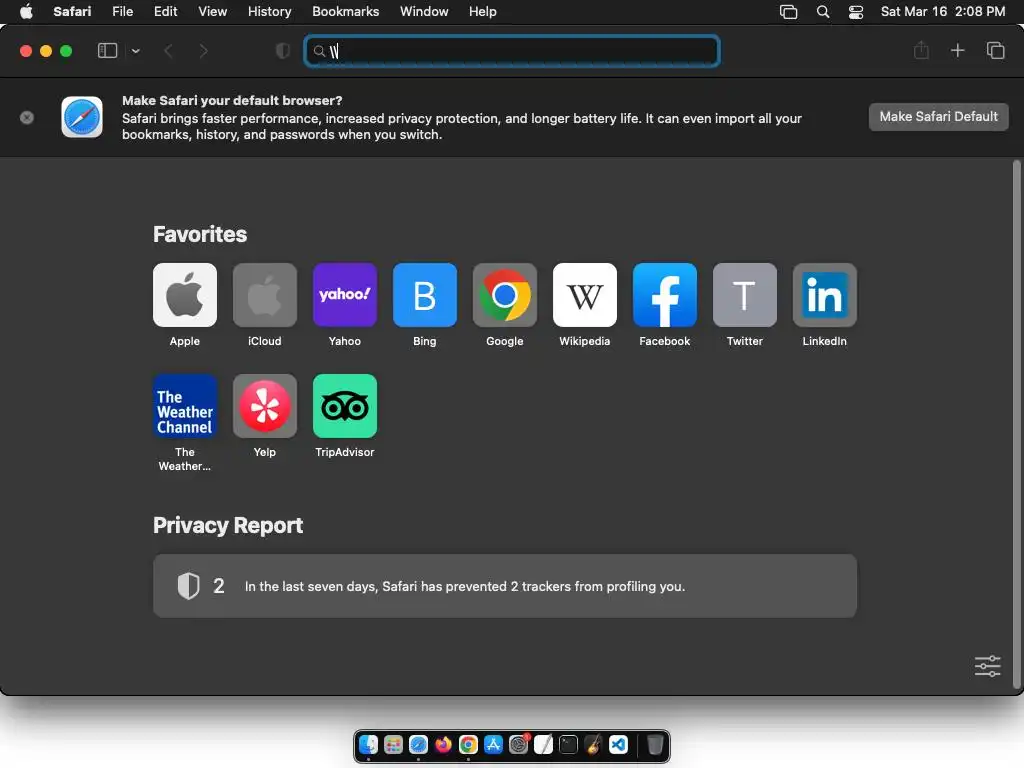1024x768 pixels.
Task: Open Control Center in menu bar
Action: coord(856,12)
